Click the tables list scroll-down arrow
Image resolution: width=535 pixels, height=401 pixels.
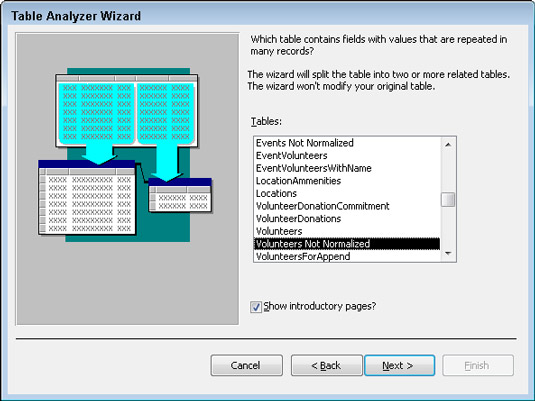click(448, 253)
